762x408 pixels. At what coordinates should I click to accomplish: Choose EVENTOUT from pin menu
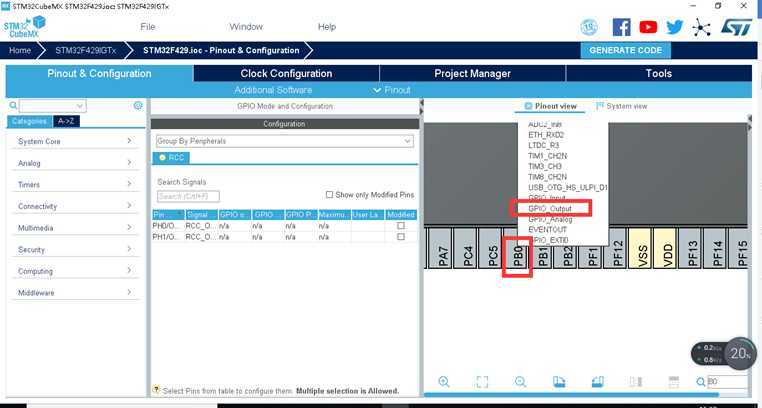(547, 229)
